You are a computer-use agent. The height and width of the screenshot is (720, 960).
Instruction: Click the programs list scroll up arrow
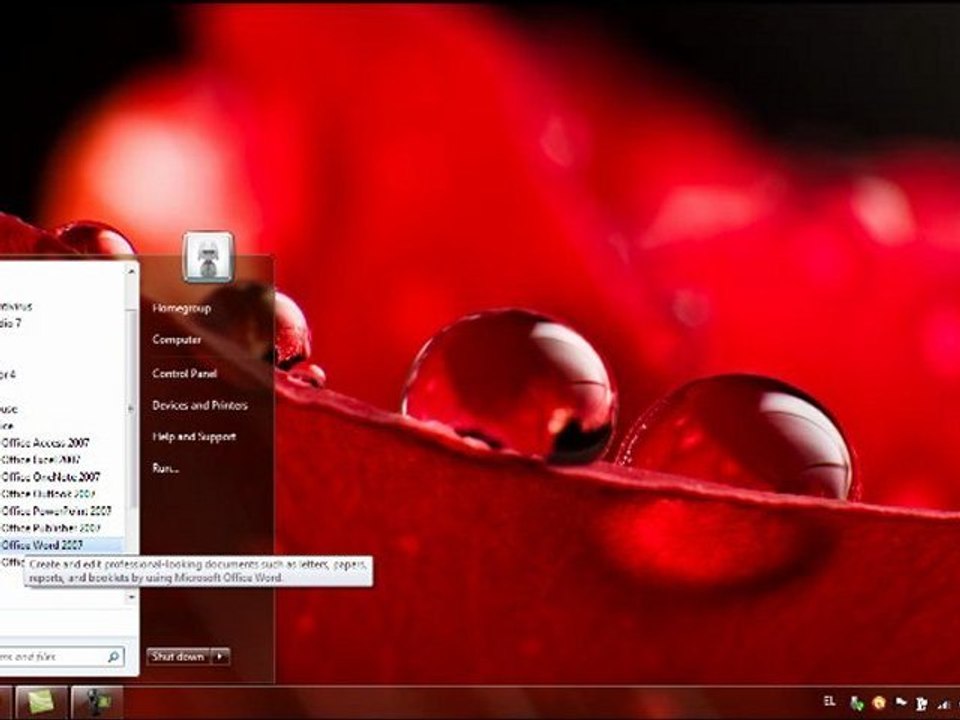pyautogui.click(x=131, y=271)
